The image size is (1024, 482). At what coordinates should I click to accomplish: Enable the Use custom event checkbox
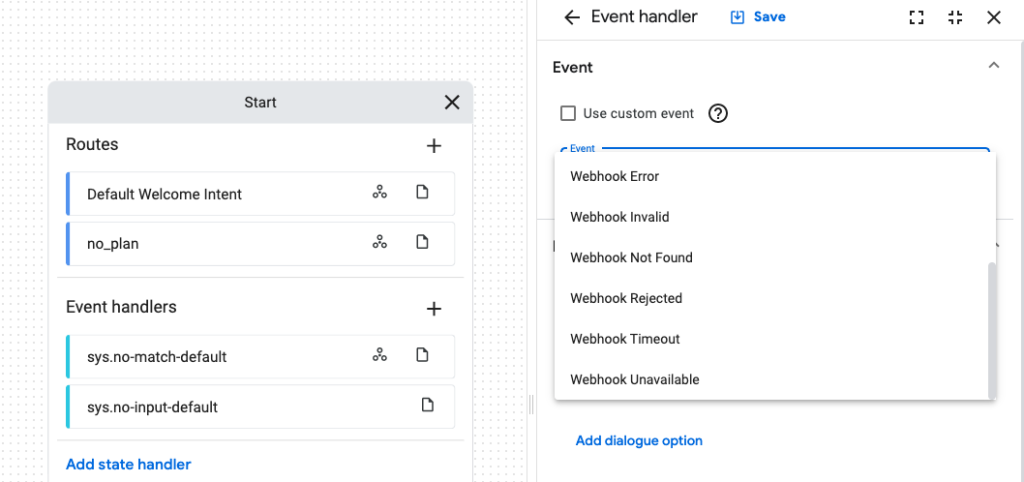(568, 113)
